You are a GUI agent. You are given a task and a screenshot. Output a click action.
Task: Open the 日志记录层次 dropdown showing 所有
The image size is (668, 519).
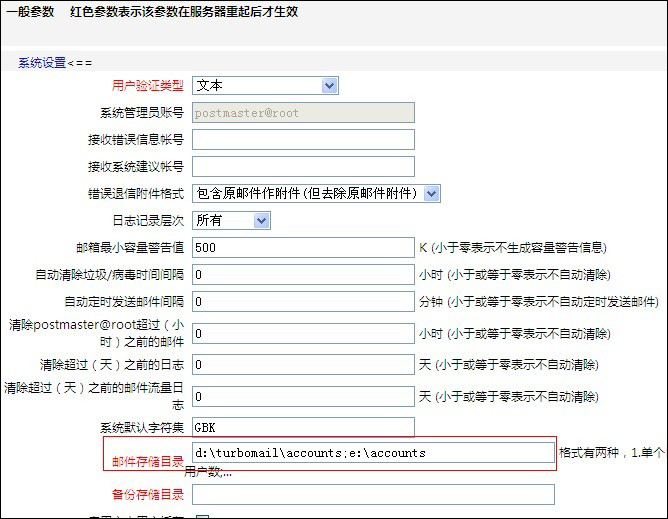point(231,220)
